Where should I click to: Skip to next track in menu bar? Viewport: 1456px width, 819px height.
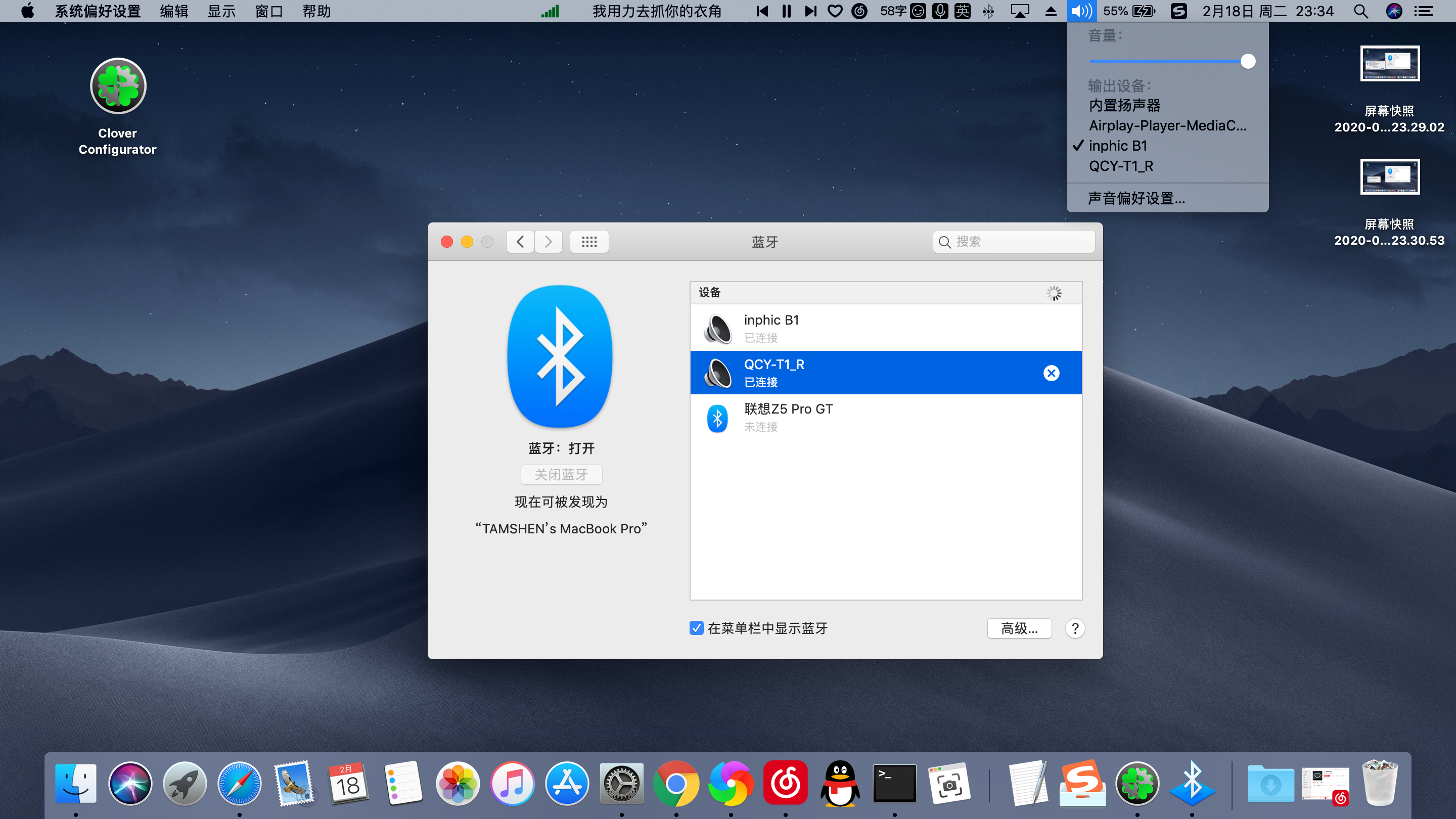(x=810, y=11)
